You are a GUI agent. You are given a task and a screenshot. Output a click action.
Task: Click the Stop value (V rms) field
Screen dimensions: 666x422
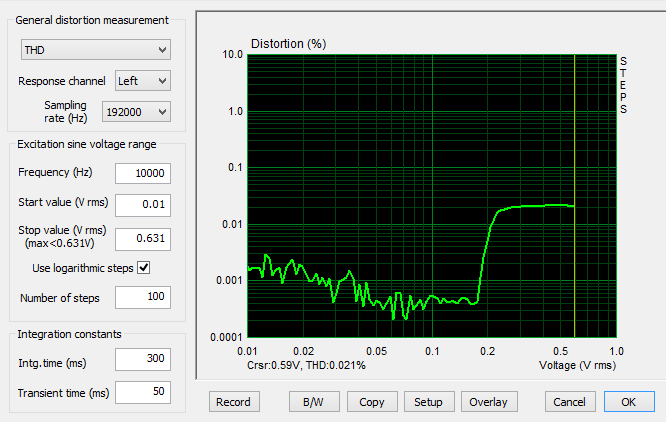[143, 239]
